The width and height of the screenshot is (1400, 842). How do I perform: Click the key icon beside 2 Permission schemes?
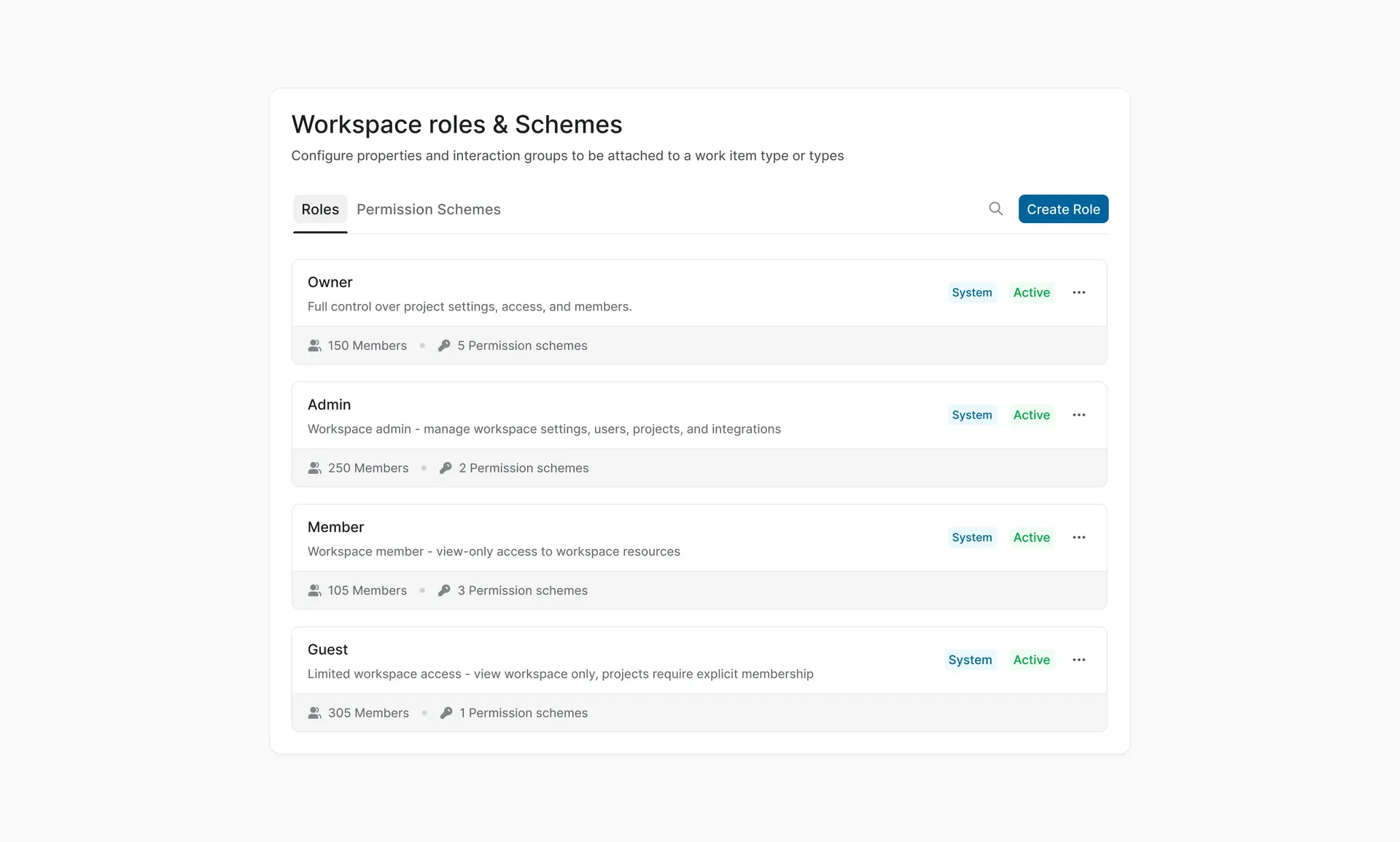pyautogui.click(x=446, y=468)
